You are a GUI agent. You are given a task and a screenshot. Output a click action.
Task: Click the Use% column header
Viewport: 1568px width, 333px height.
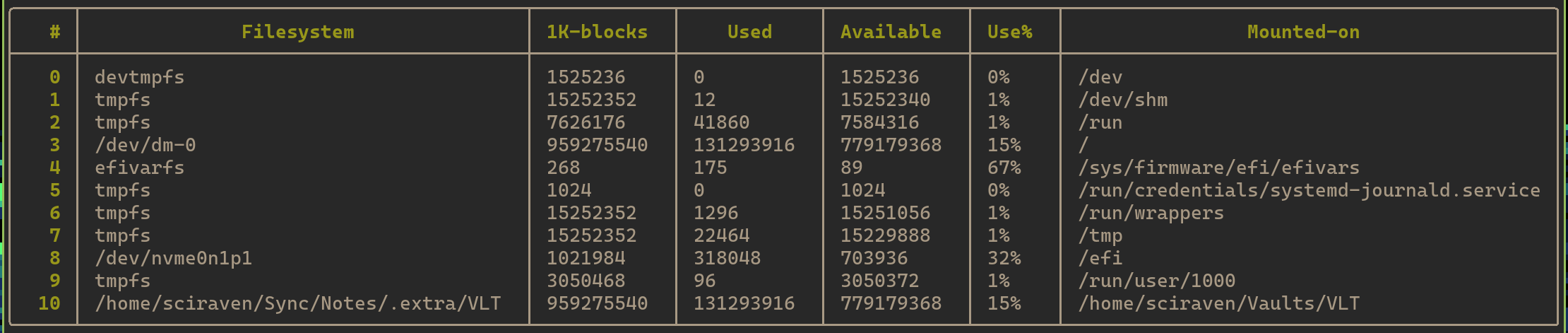1009,32
